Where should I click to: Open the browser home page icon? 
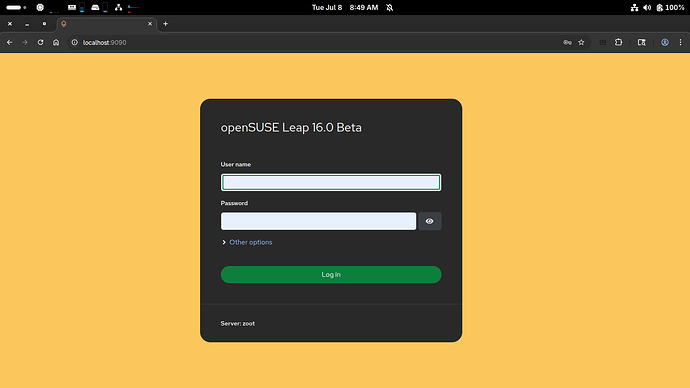[x=56, y=43]
